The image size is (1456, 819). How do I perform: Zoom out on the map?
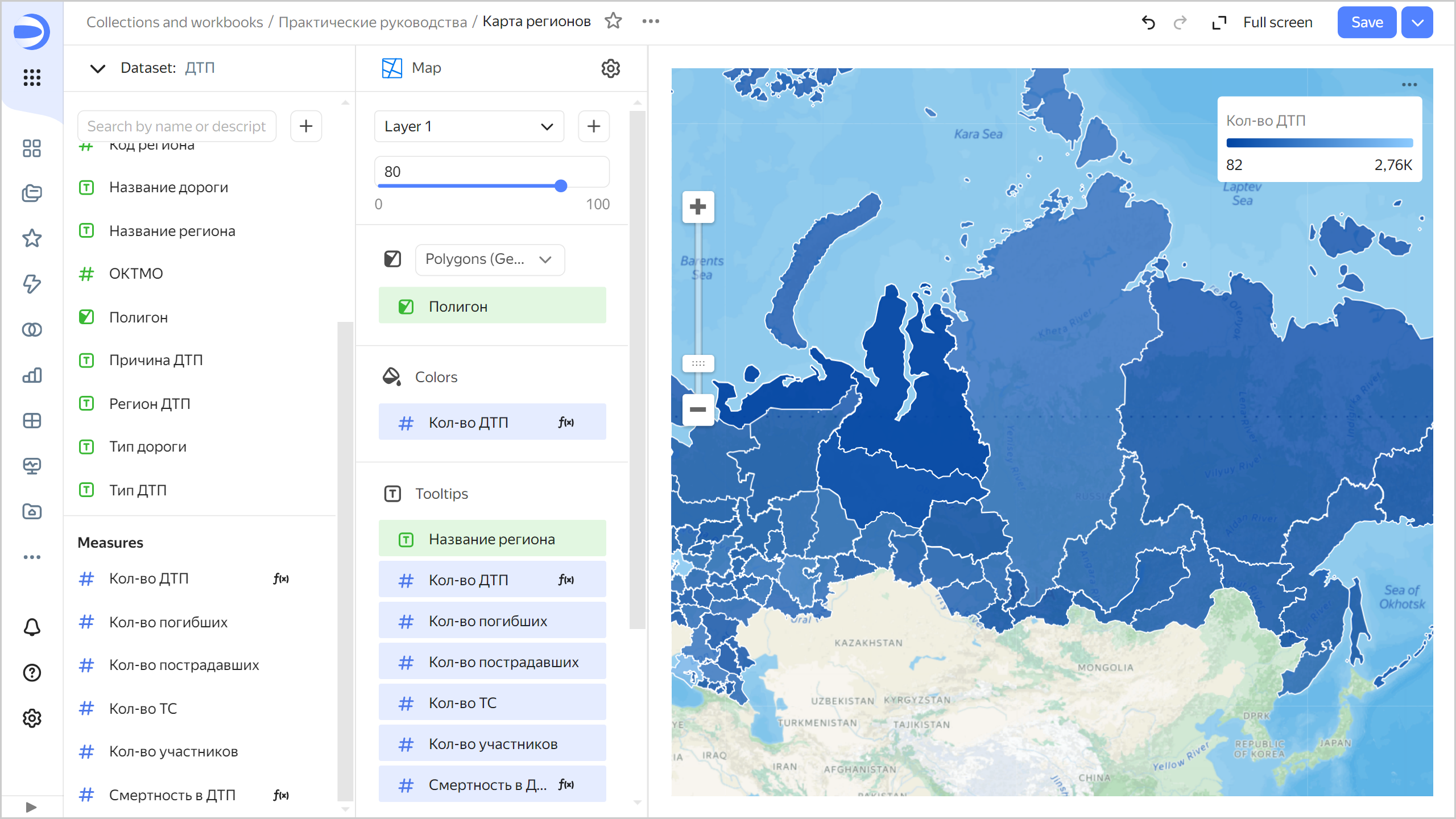[698, 409]
